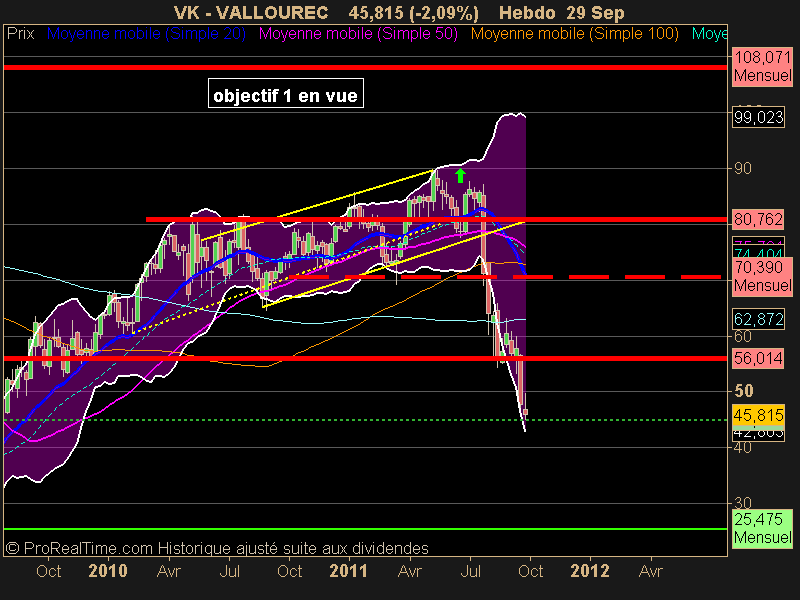
Task: Click the 80,762 resistance price label
Action: pos(758,219)
